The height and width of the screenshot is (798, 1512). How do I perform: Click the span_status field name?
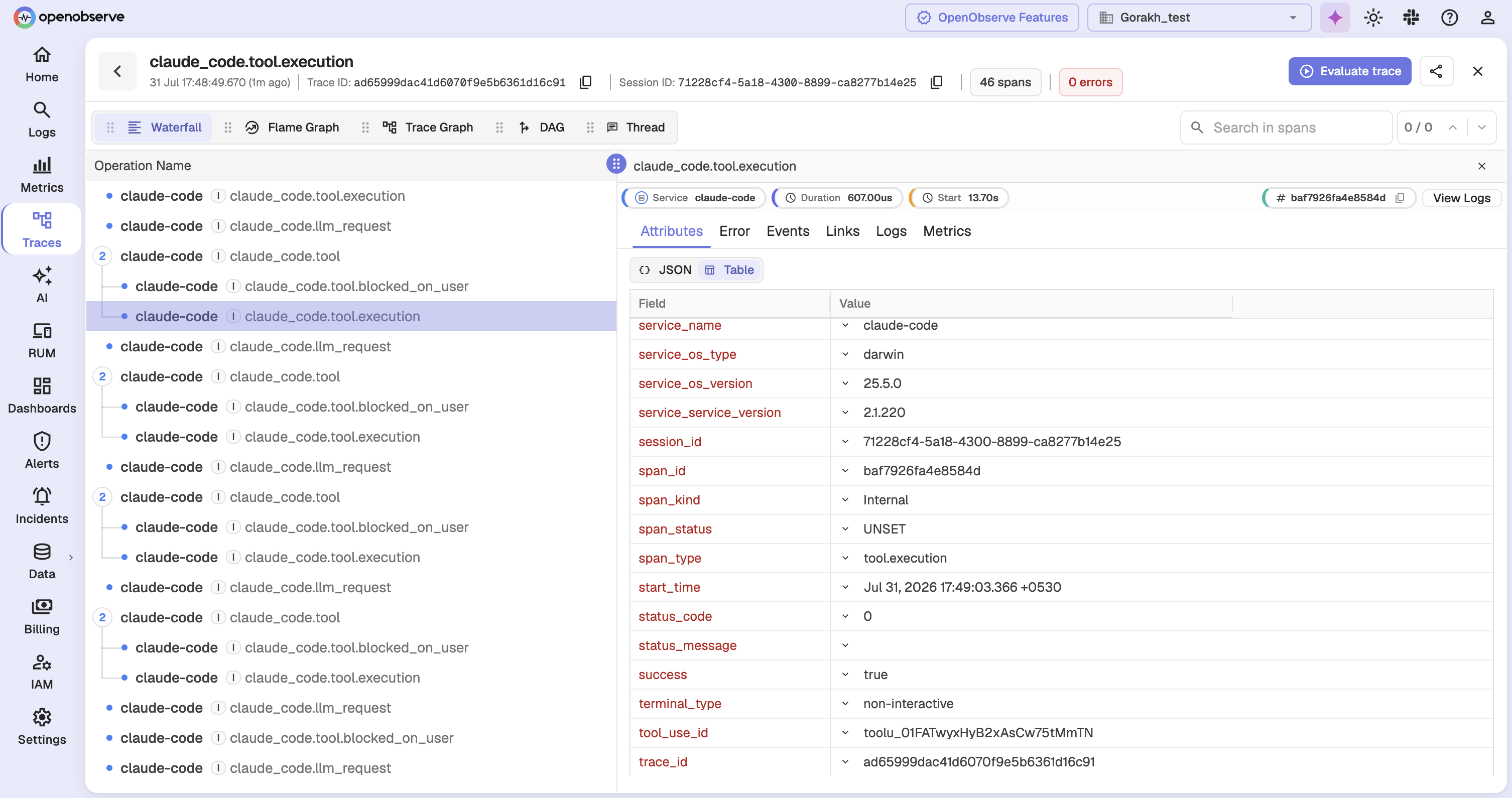pos(674,529)
